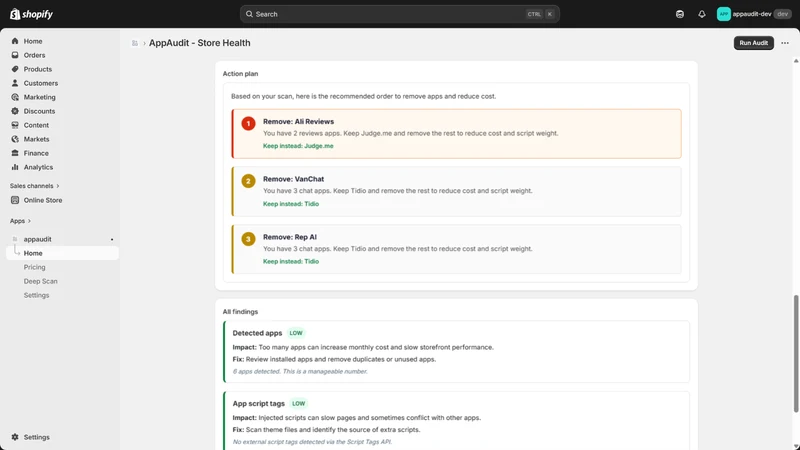Screen dimensions: 800x450
Task: Click the yellow step 2 badge
Action: pos(248,181)
